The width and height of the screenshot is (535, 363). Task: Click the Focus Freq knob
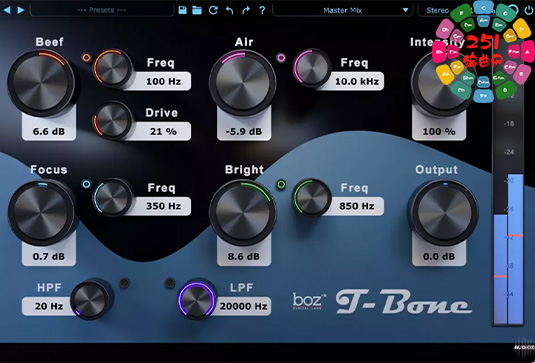click(113, 197)
